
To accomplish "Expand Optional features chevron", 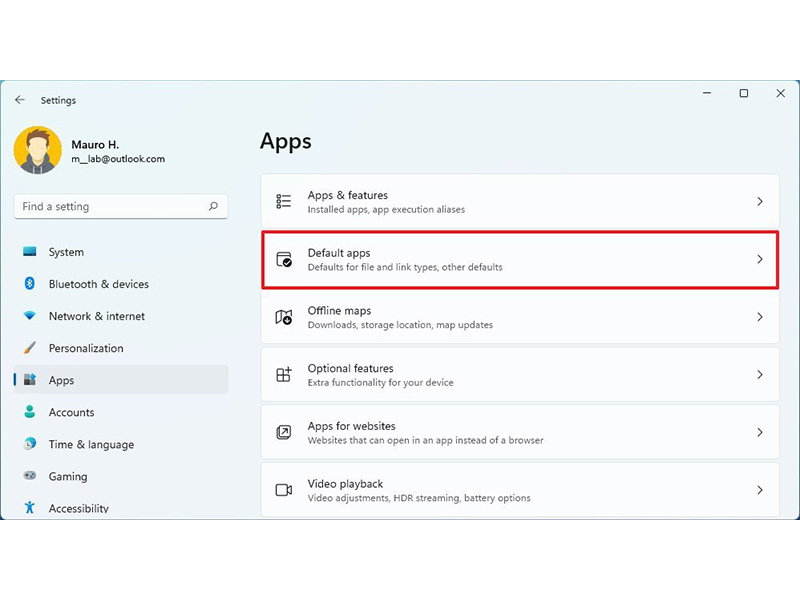I will pos(760,374).
